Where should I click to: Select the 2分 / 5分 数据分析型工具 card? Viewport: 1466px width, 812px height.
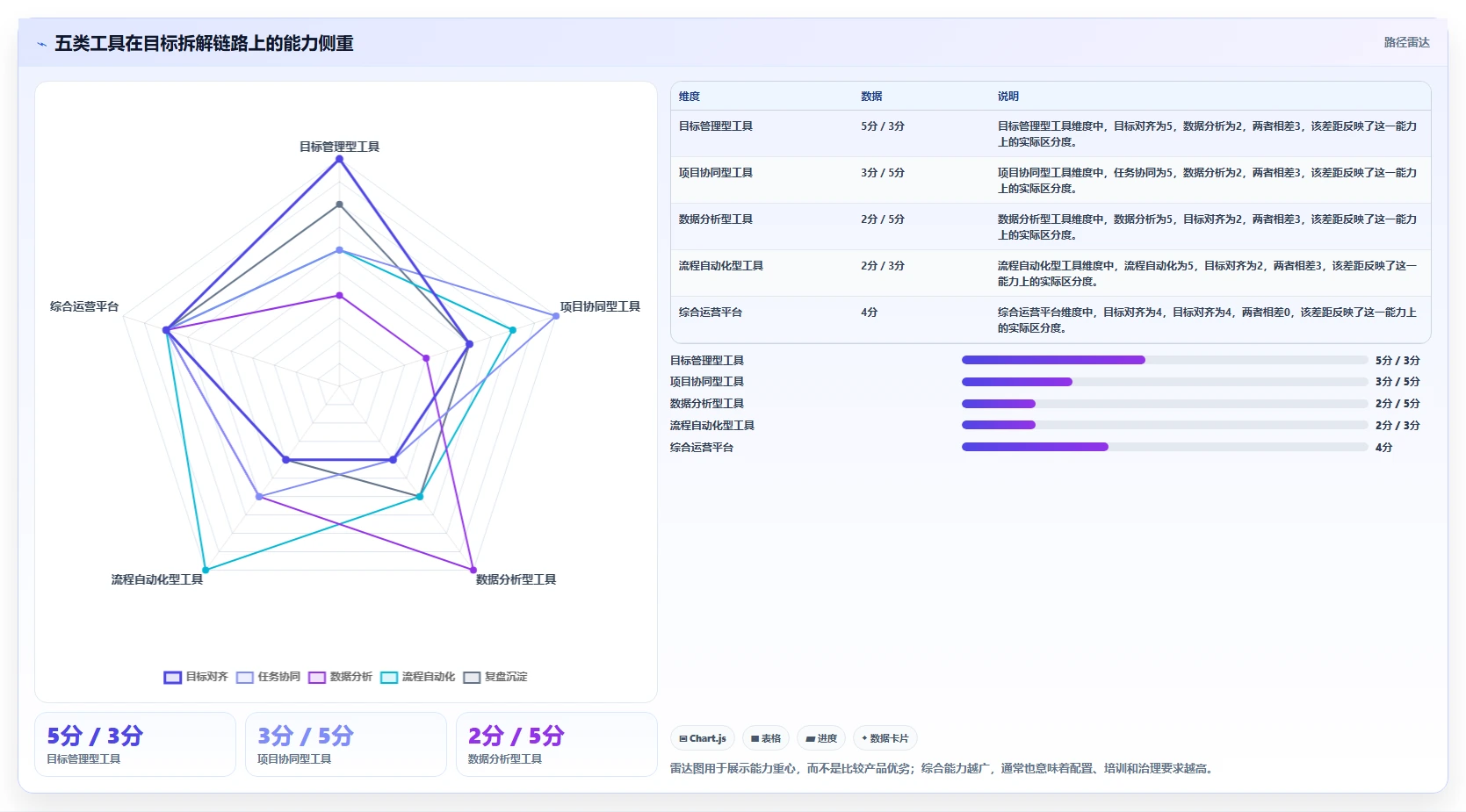pos(557,744)
